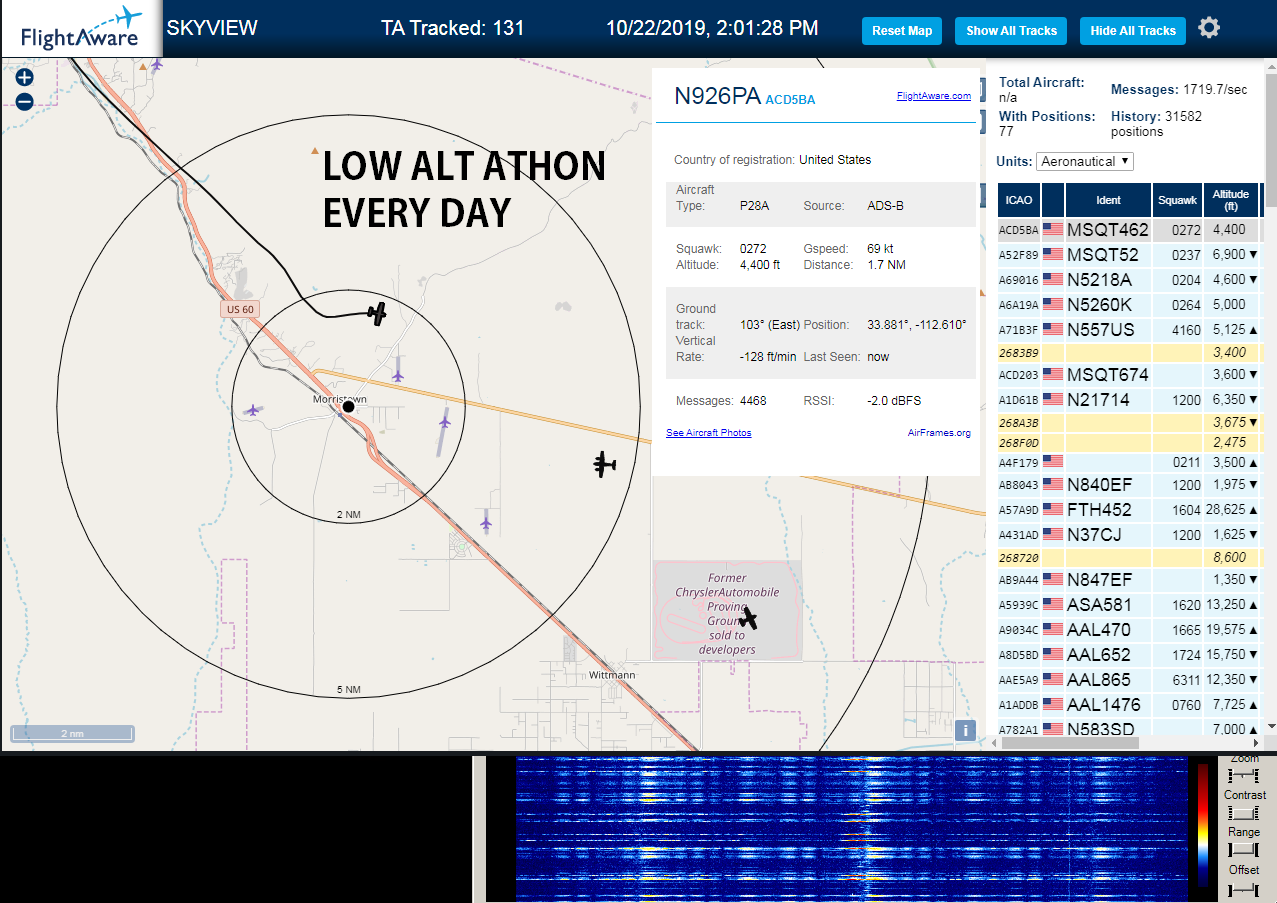
Task: Select the N847EF aircraft row
Action: pos(1130,580)
